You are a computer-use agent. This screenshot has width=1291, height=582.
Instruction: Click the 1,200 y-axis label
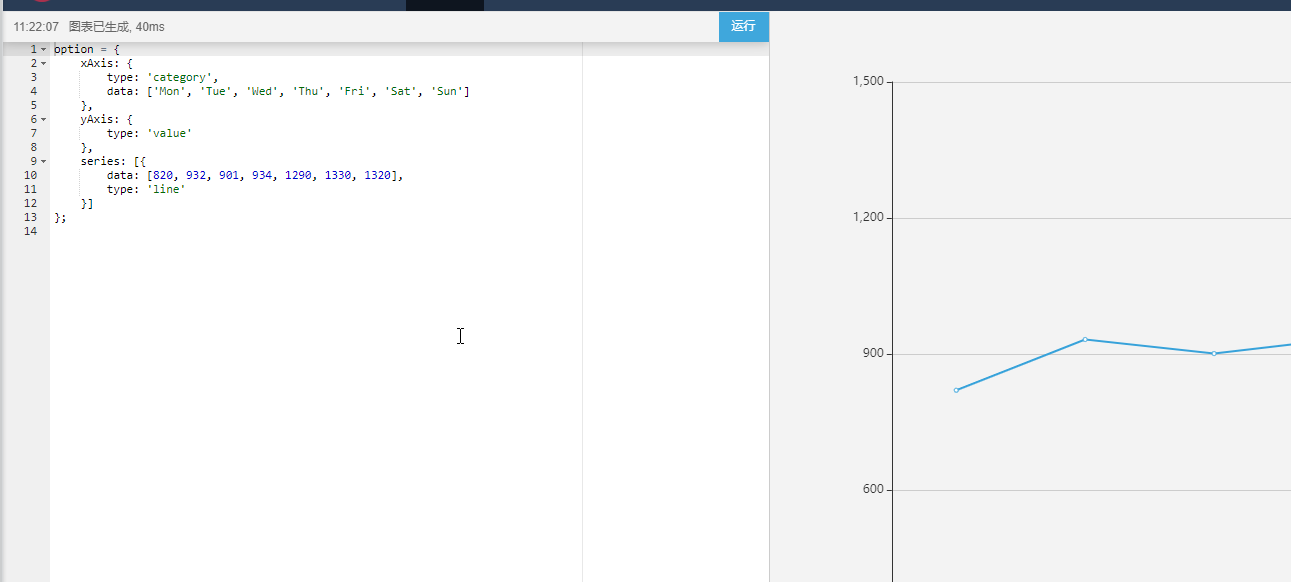click(x=867, y=218)
